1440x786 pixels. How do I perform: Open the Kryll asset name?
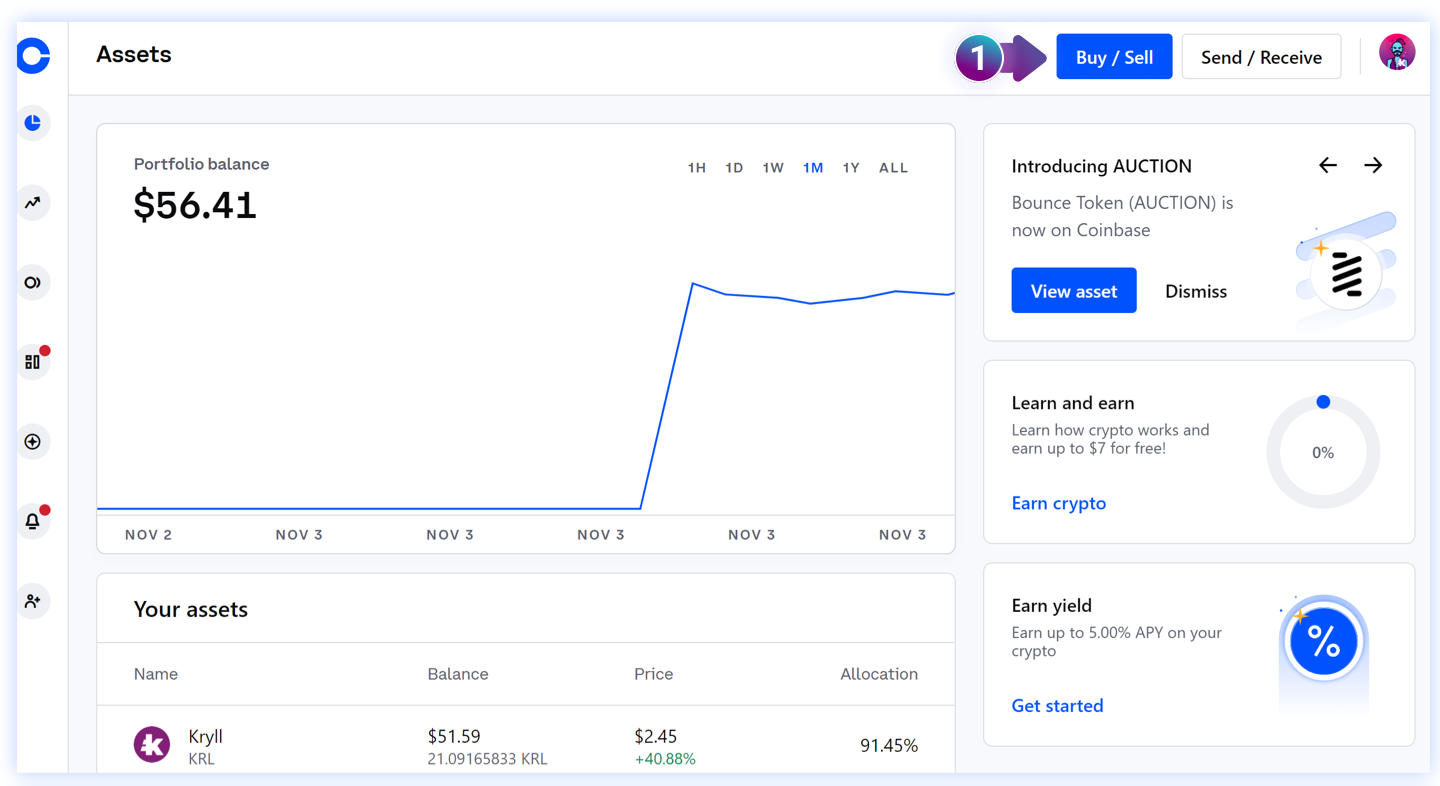click(x=206, y=736)
